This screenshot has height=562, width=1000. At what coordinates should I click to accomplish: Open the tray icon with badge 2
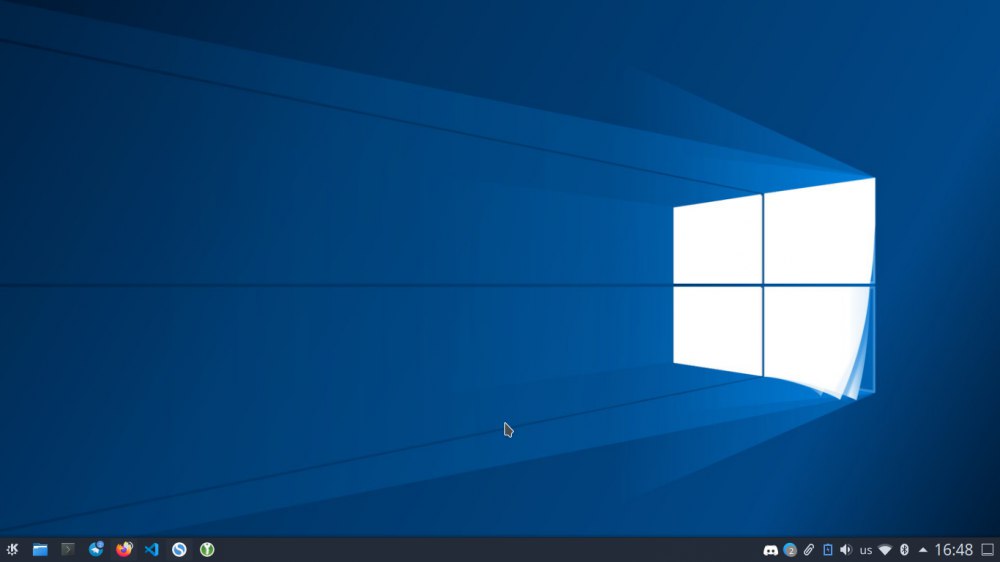point(790,550)
